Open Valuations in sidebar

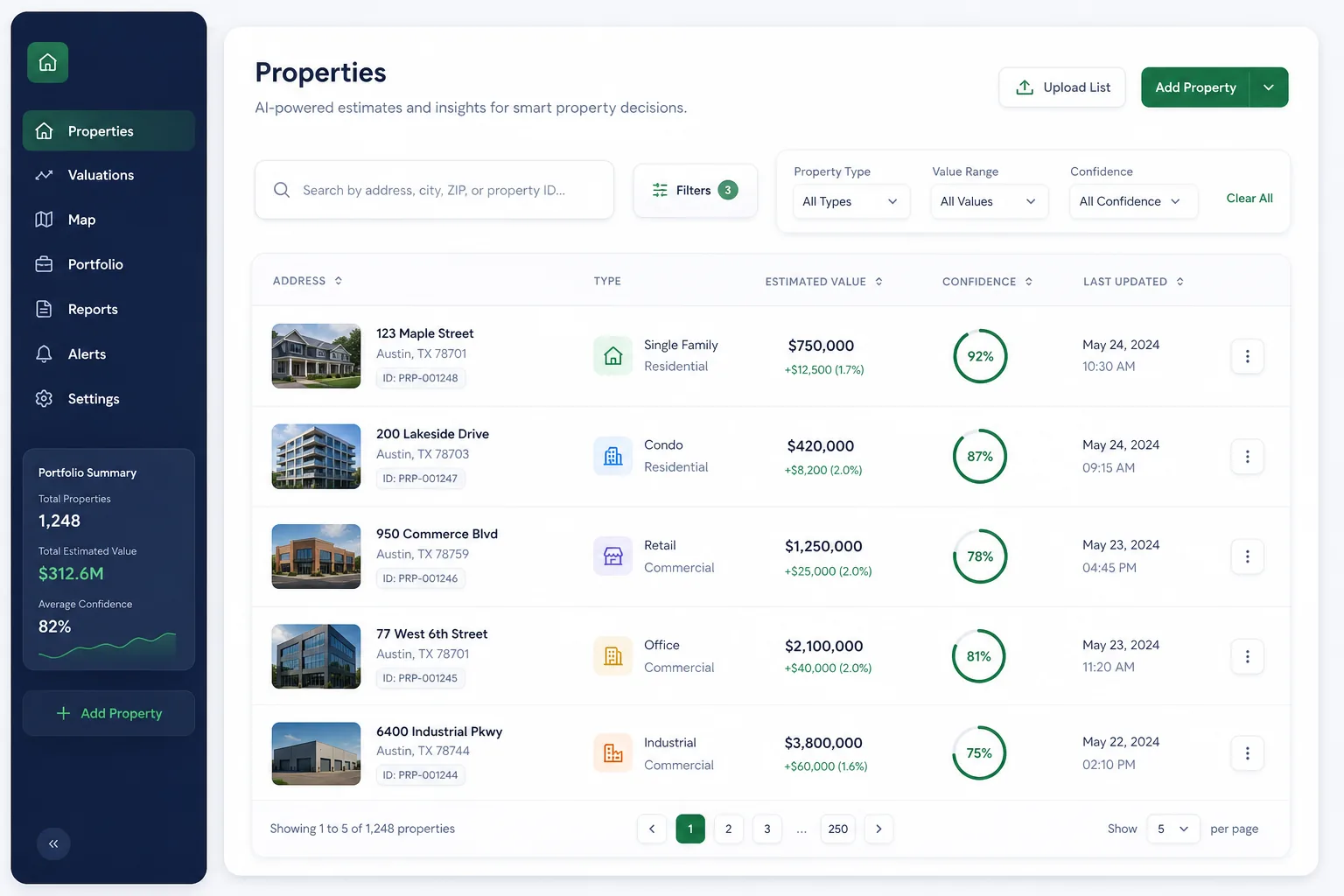click(x=108, y=175)
